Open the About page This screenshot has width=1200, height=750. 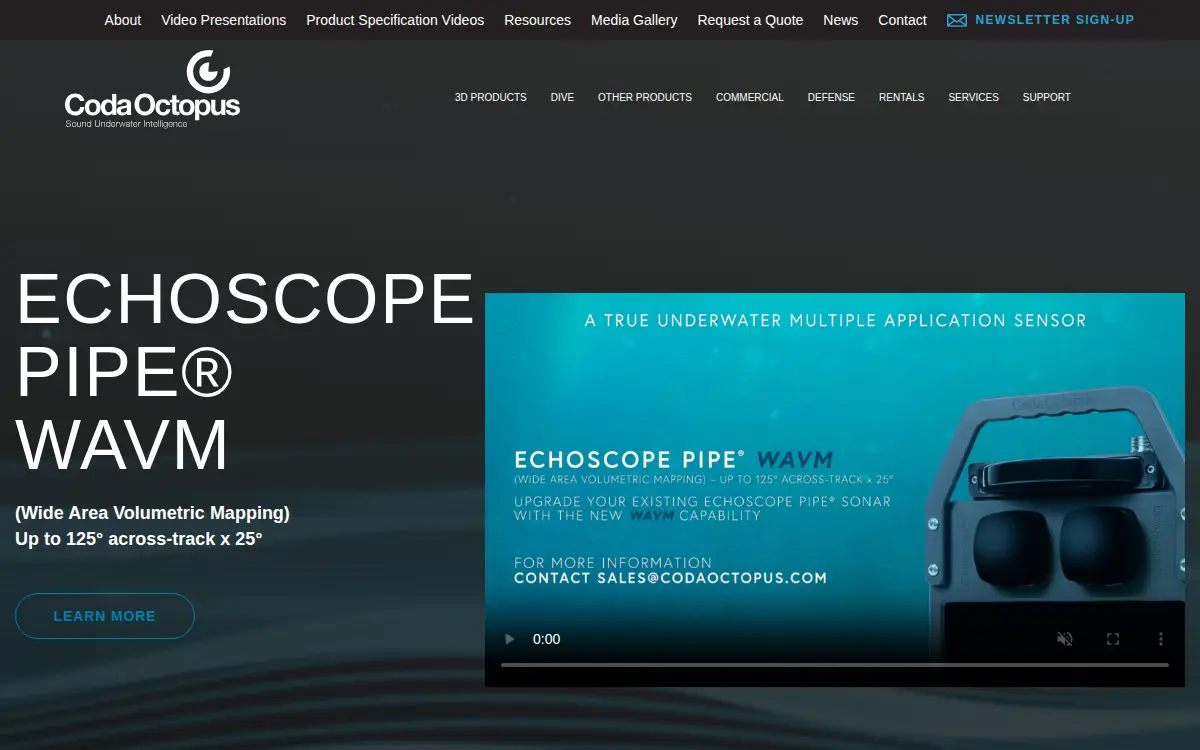pyautogui.click(x=123, y=20)
